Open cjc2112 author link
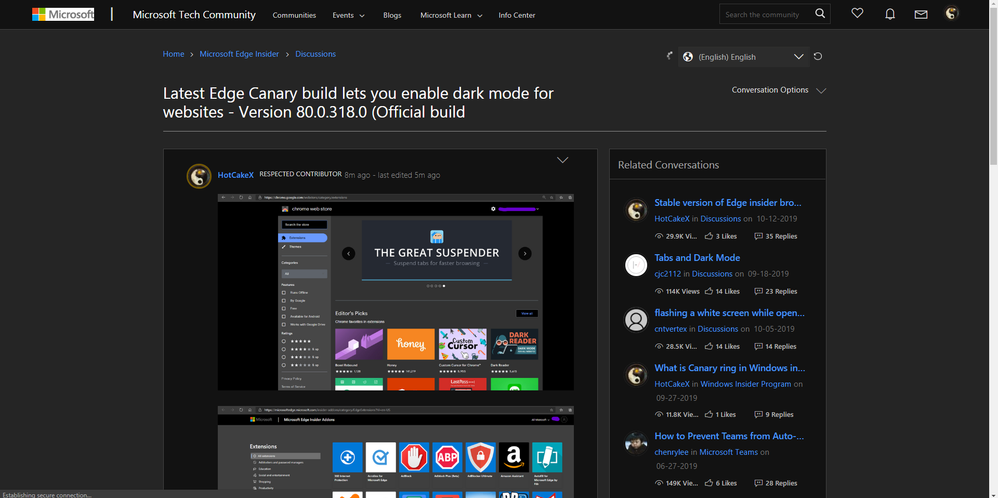 pyautogui.click(x=668, y=274)
